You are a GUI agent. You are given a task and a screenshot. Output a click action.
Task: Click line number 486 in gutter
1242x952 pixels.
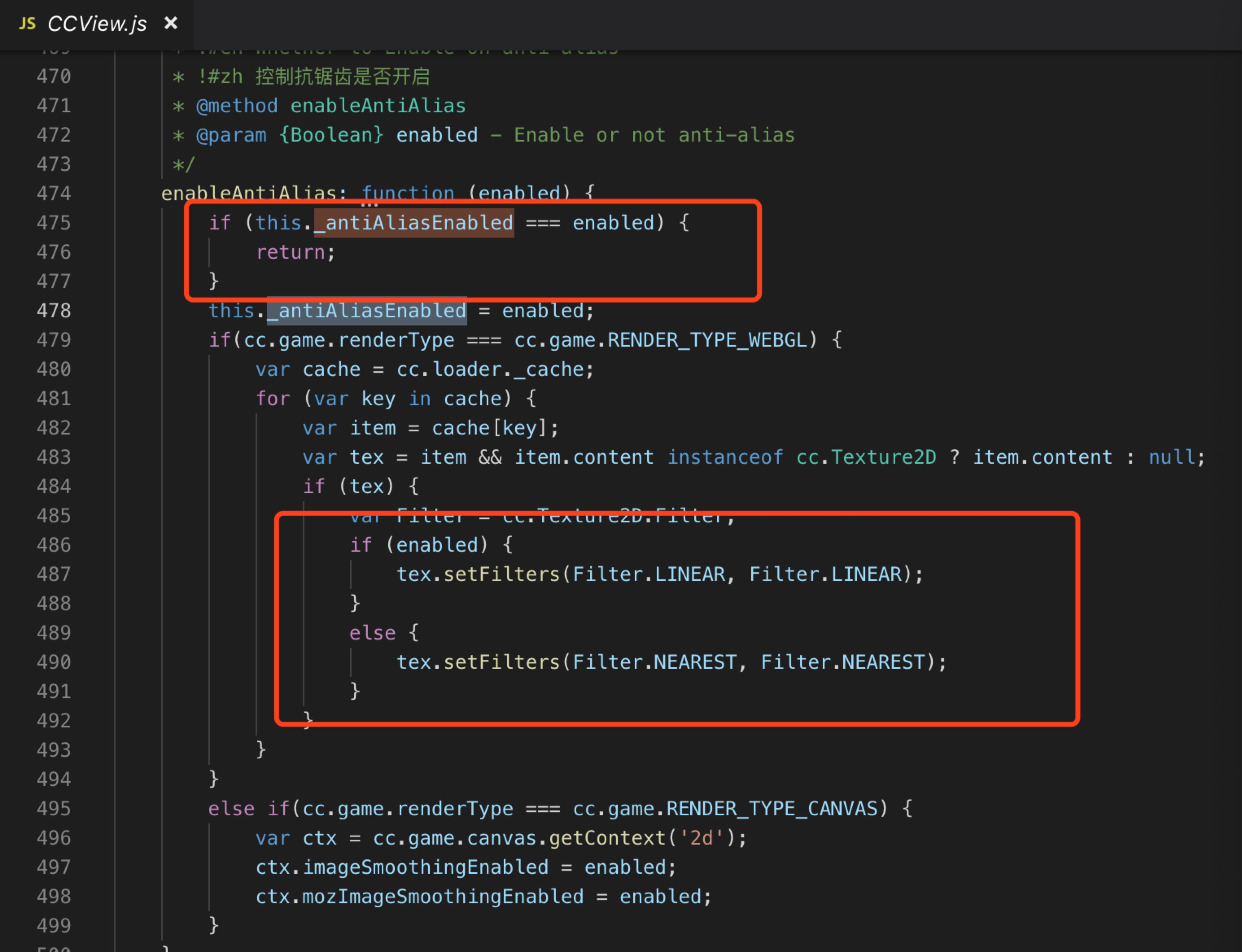(x=54, y=545)
